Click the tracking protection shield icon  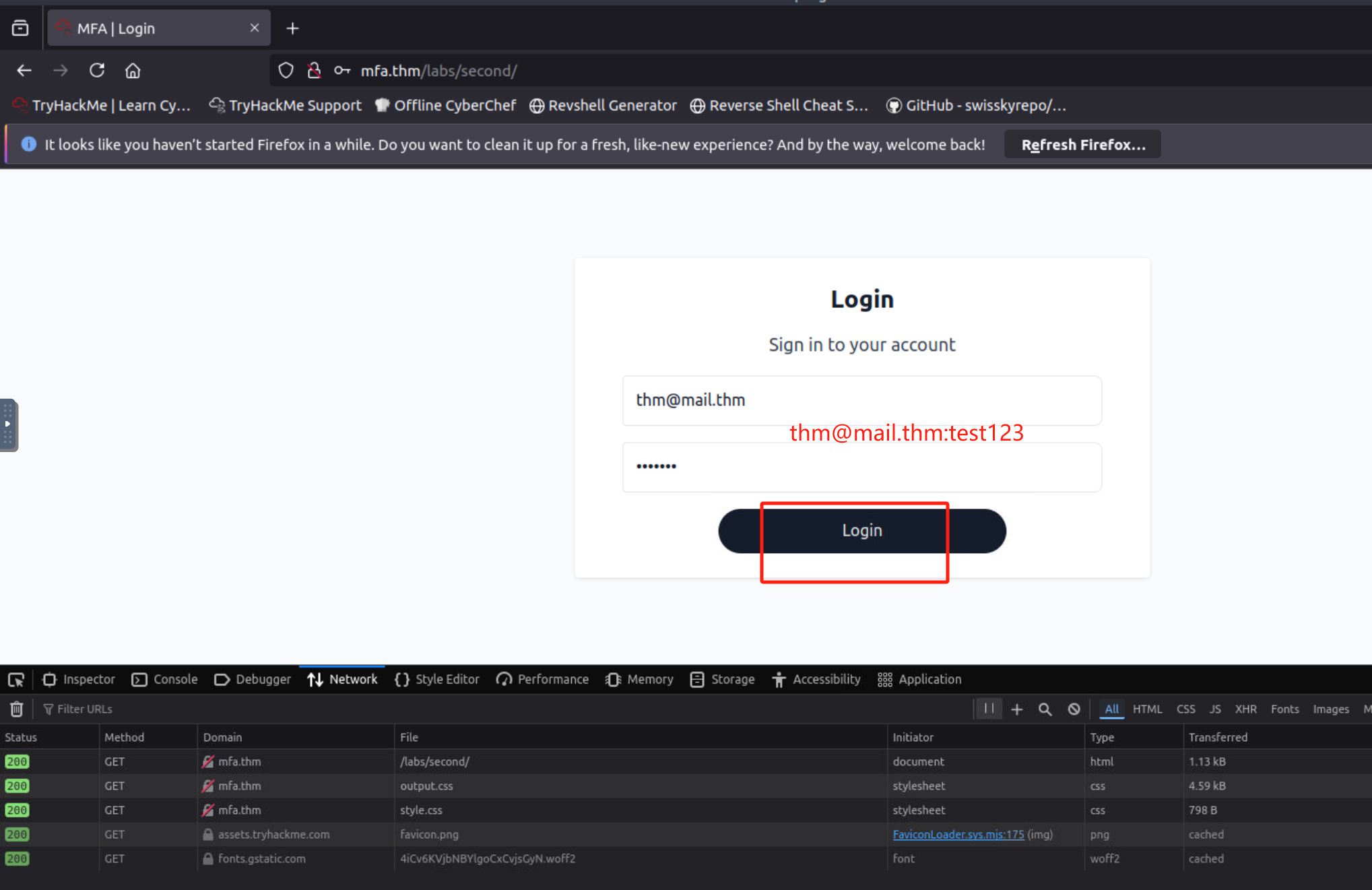tap(286, 70)
